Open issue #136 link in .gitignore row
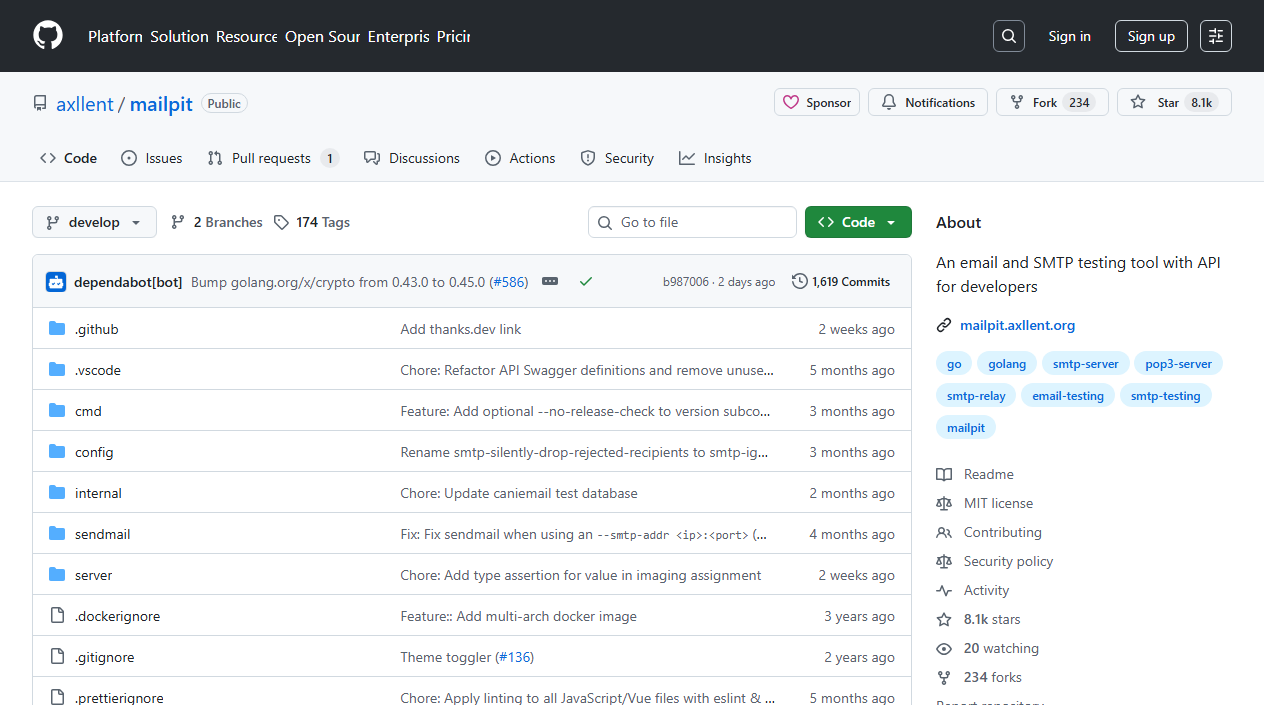Image resolution: width=1264 pixels, height=705 pixels. pos(514,657)
